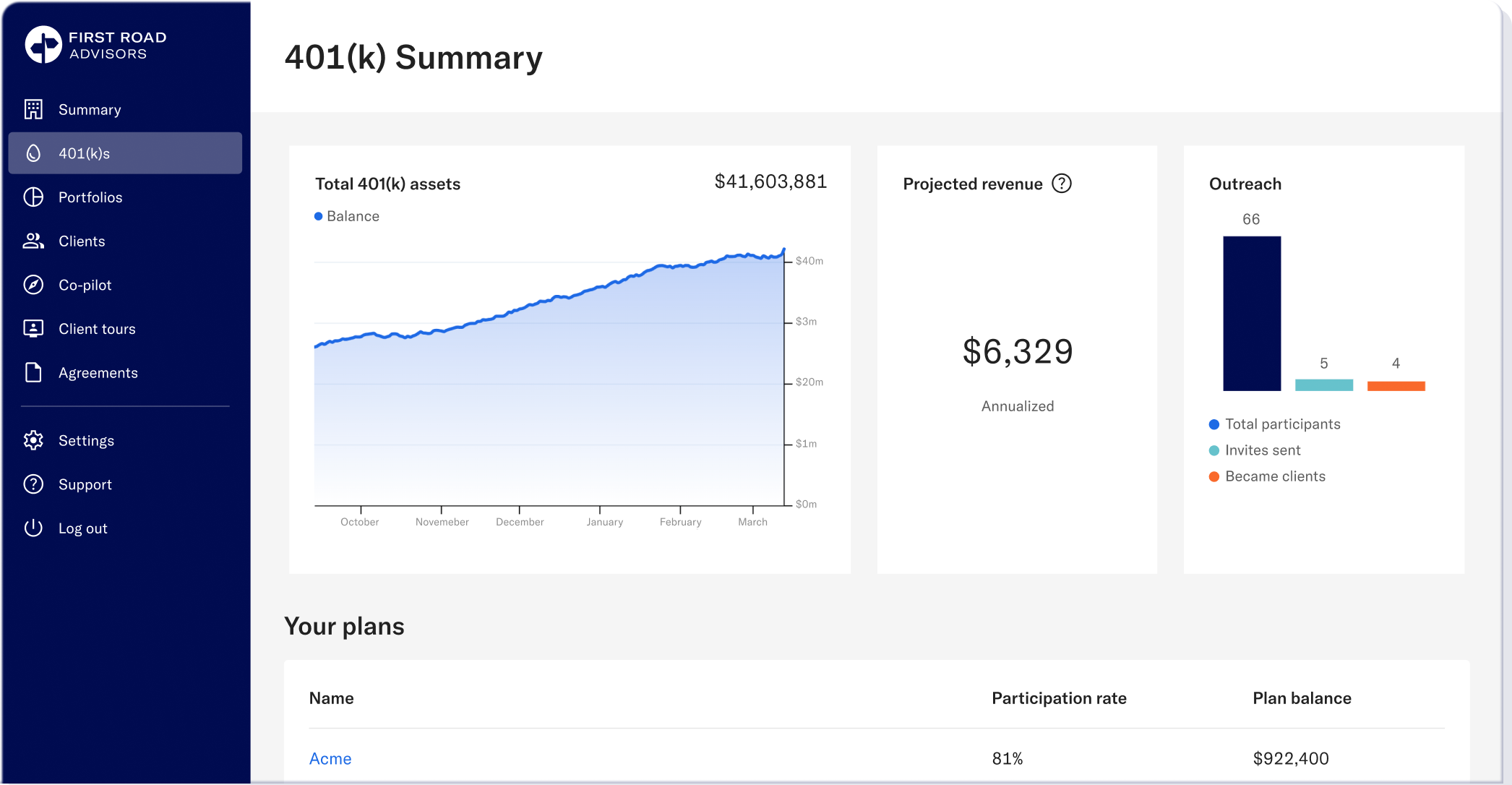Viewport: 1512px width, 785px height.
Task: Click the Plan balance column header
Action: 1302,698
